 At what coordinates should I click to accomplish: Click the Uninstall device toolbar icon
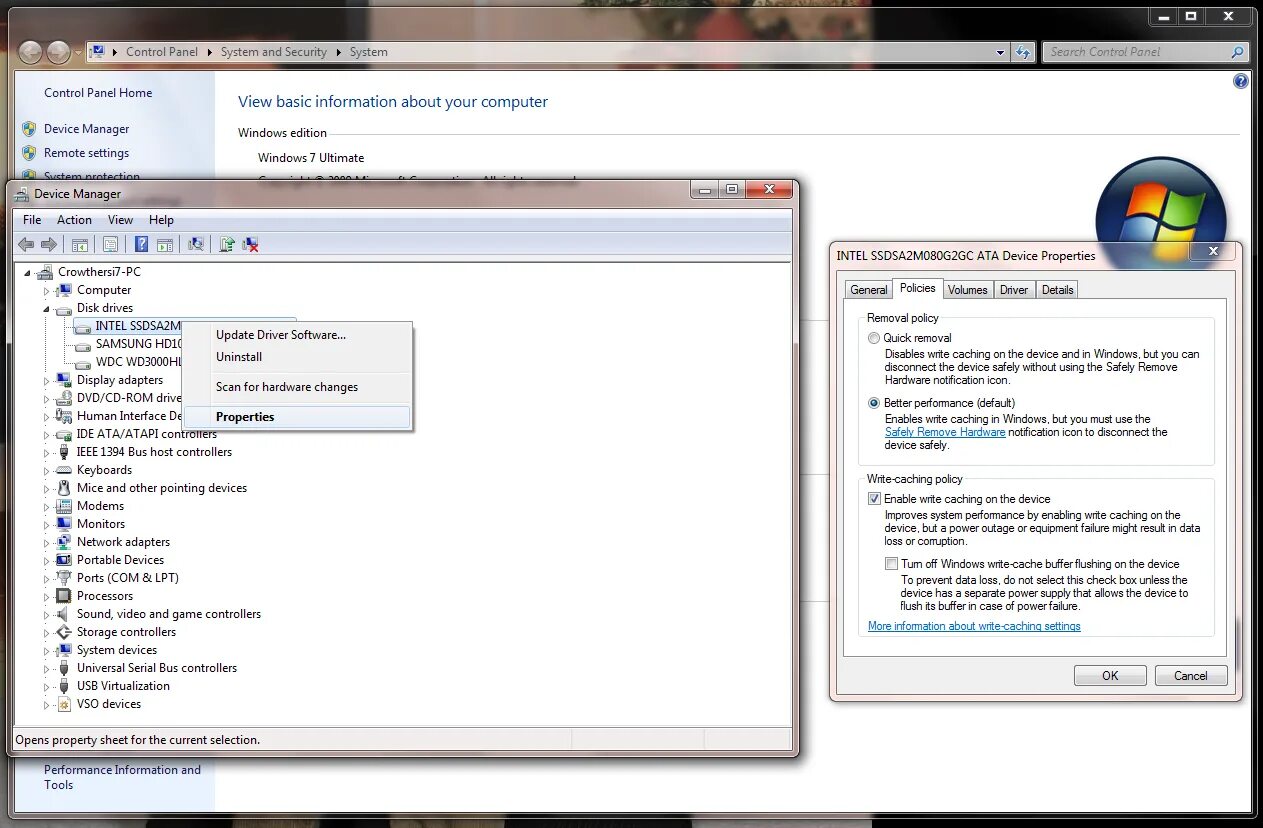(x=249, y=244)
